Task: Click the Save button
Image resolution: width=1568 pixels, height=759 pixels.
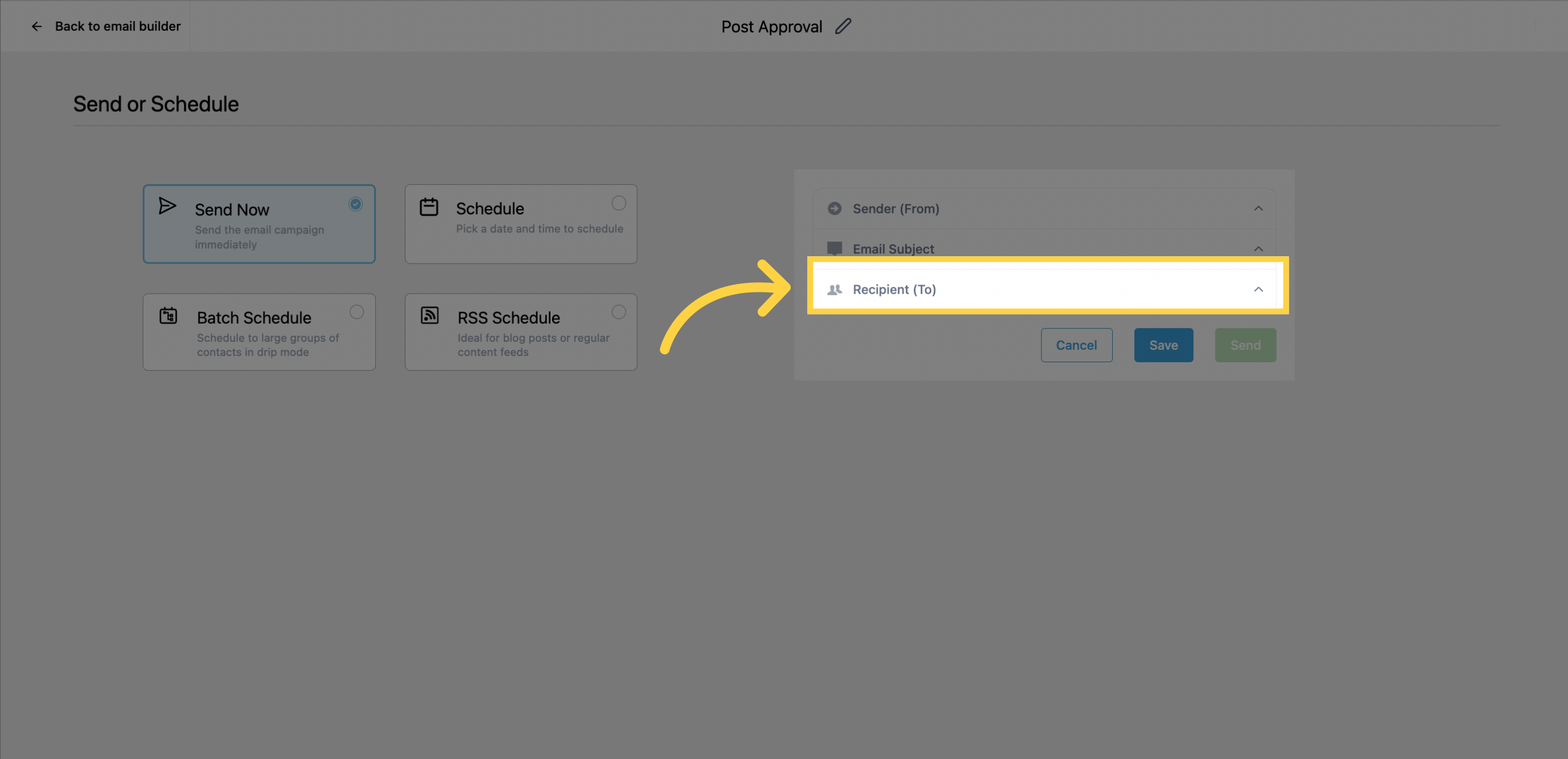Action: 1163,344
